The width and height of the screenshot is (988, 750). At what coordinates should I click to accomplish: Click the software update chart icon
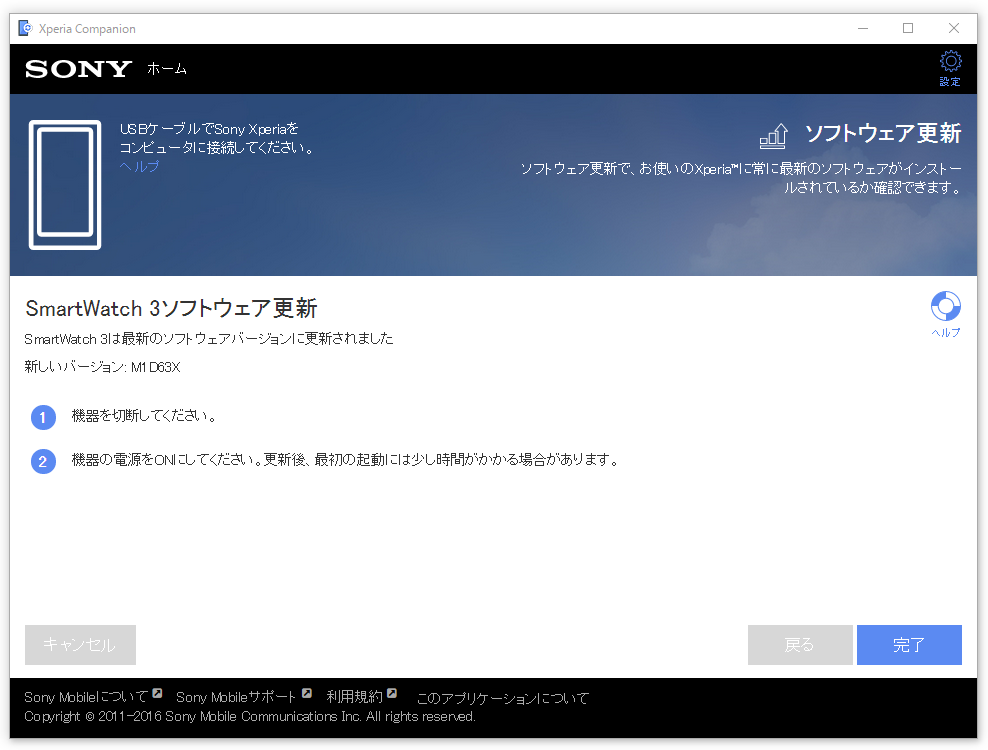[773, 135]
